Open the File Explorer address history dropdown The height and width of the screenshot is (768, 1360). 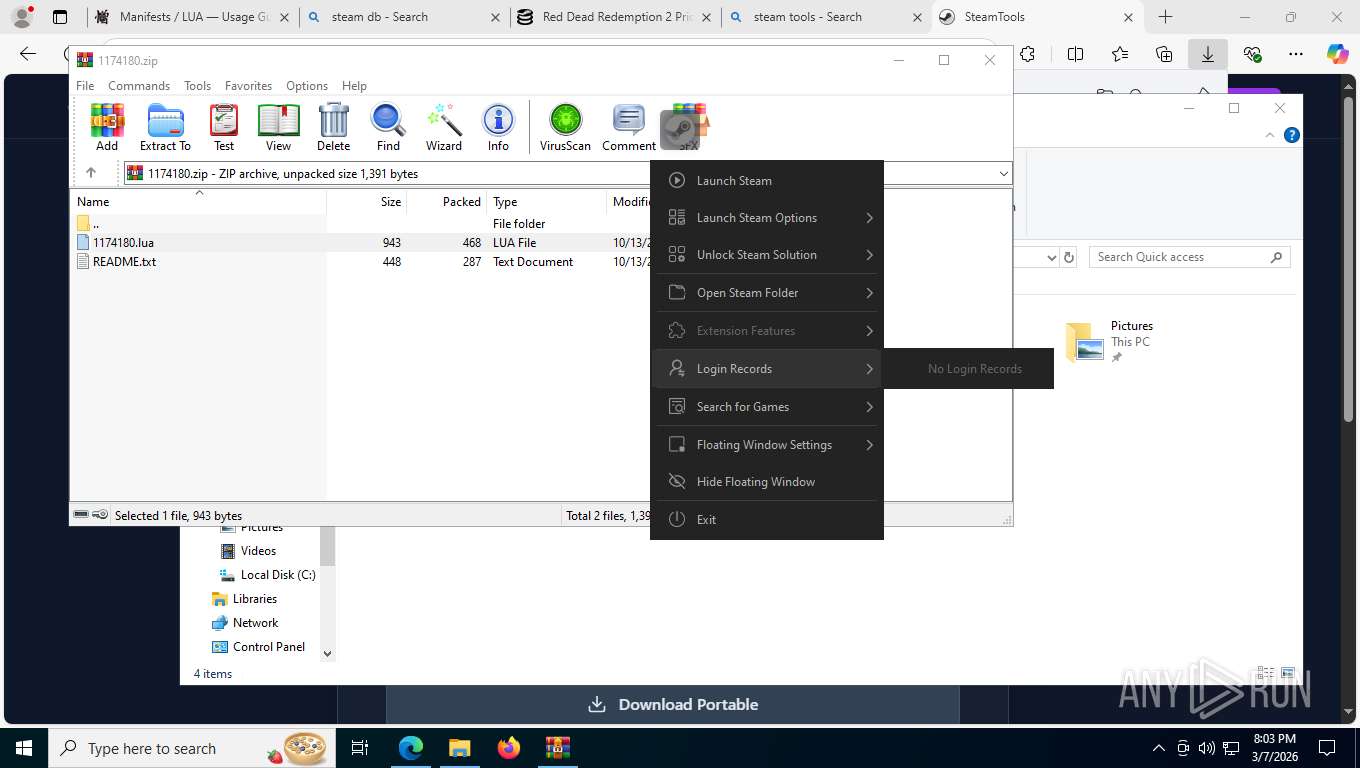(x=1051, y=257)
